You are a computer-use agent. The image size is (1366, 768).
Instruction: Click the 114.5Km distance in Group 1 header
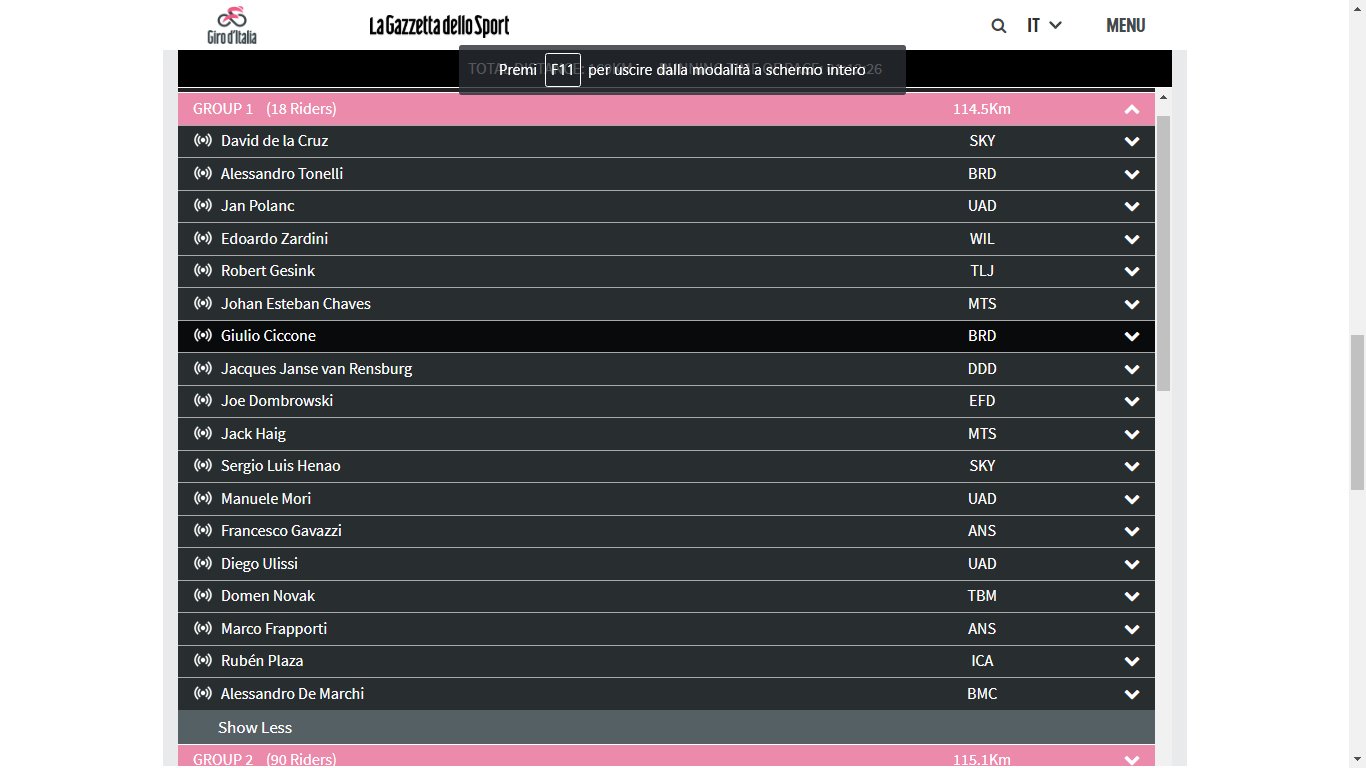coord(982,108)
